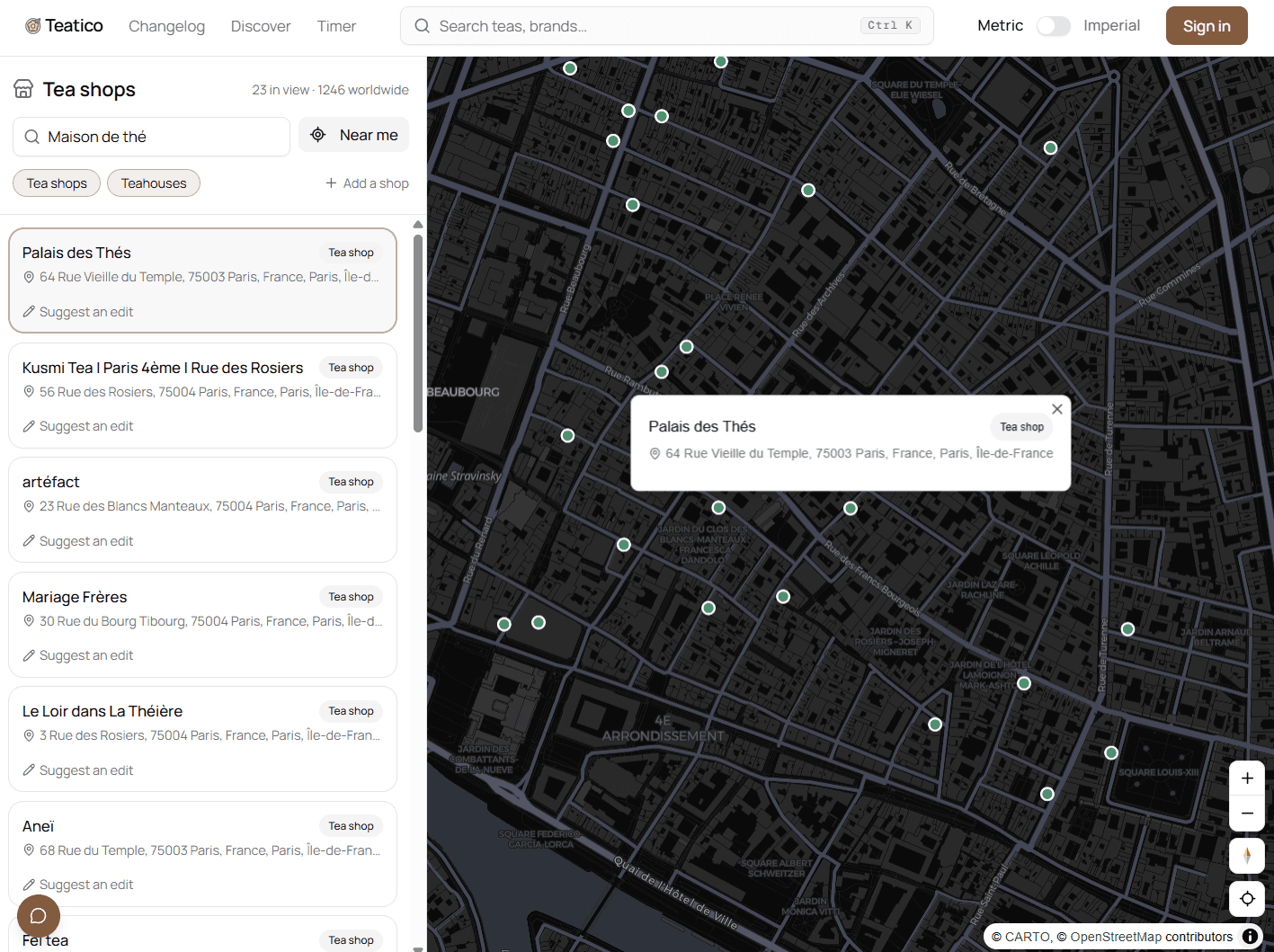Click the Fei tea shop entry
1274x952 pixels.
[202, 934]
